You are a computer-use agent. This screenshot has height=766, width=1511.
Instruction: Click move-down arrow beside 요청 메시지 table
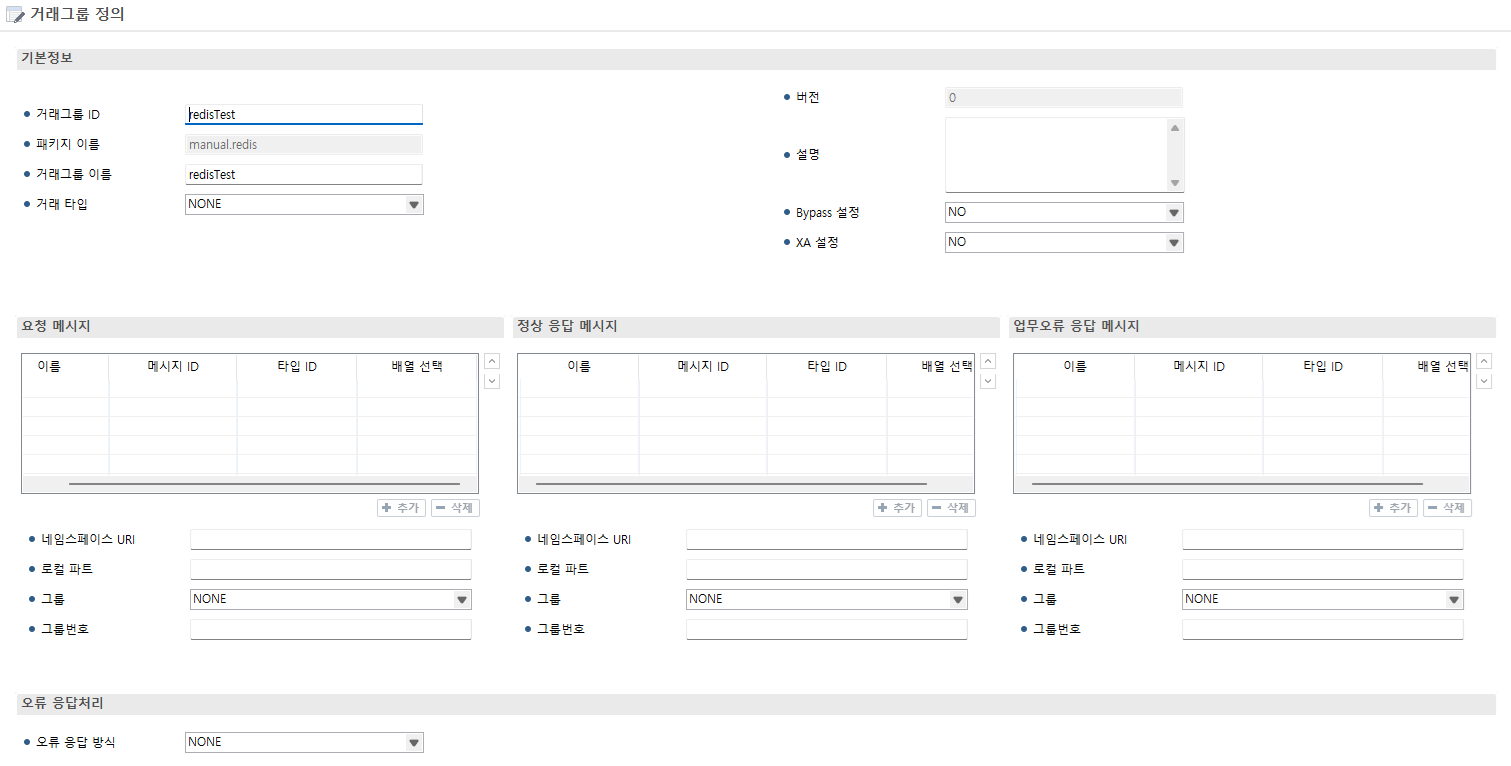(492, 380)
